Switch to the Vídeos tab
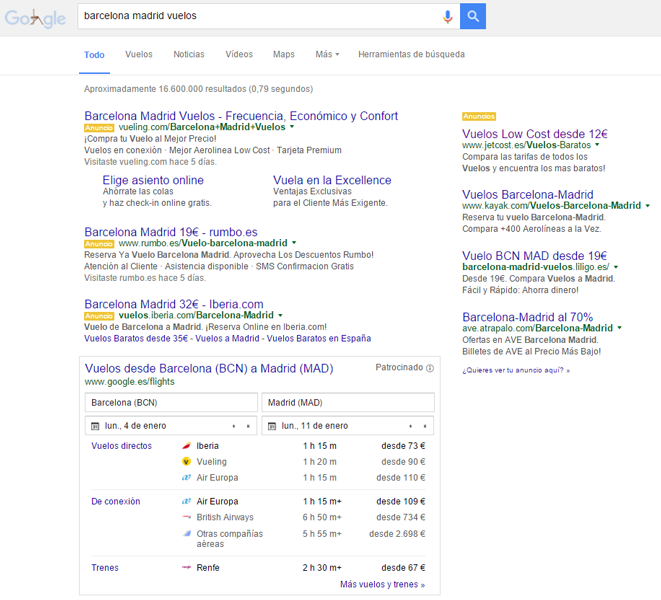 point(239,54)
